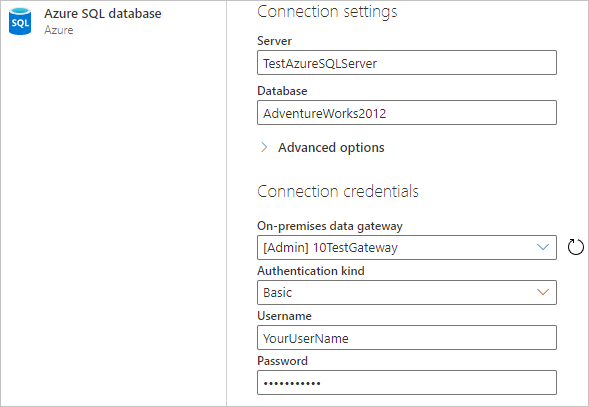Click the Authentication kind label
The width and height of the screenshot is (589, 407).
311,271
